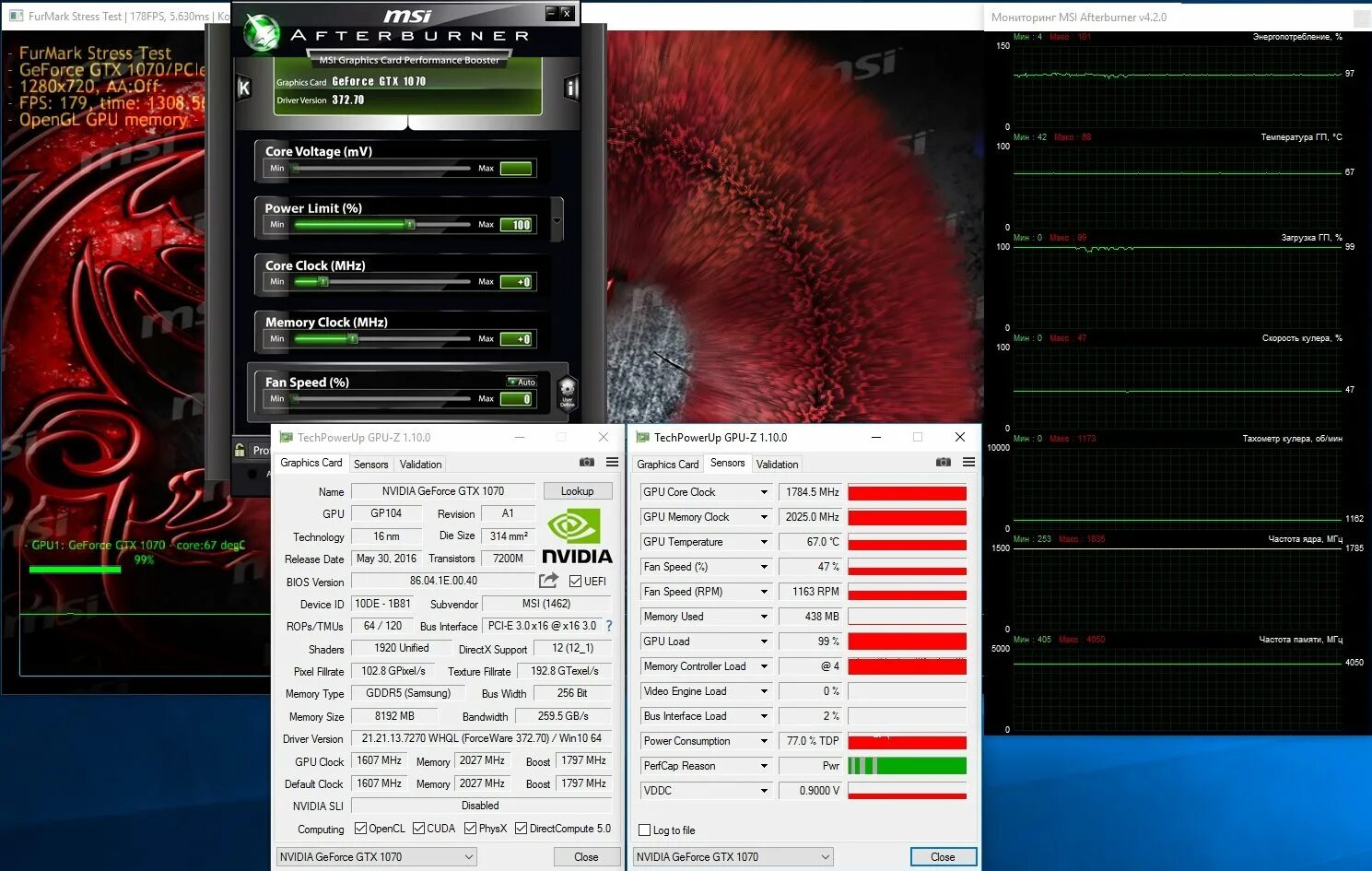Screen dimensions: 1372x871
Task: Toggle the PhysX checkbox
Action: click(x=471, y=829)
